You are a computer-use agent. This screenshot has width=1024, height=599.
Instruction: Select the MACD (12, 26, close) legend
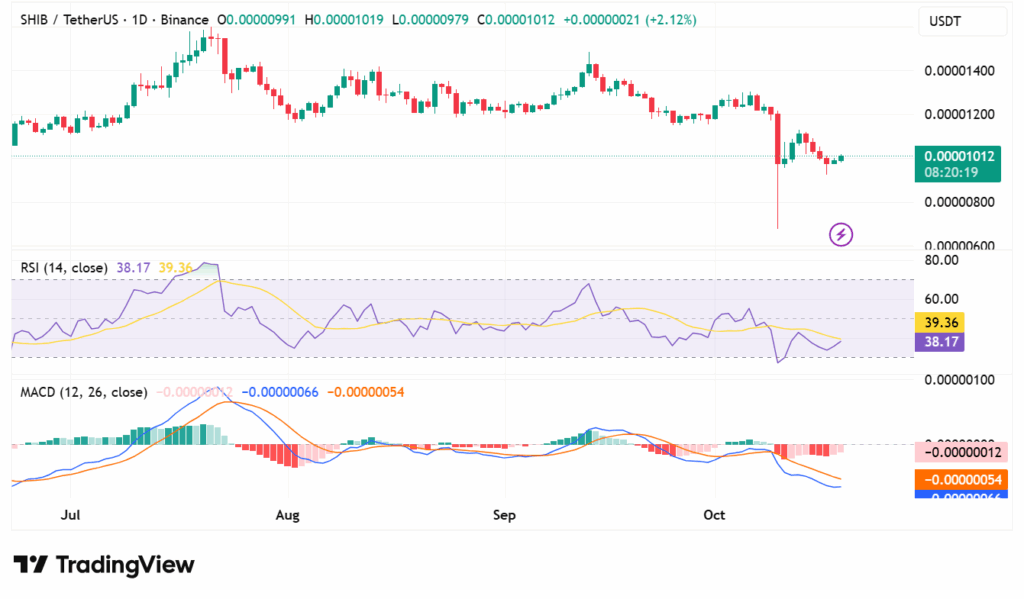click(x=83, y=392)
